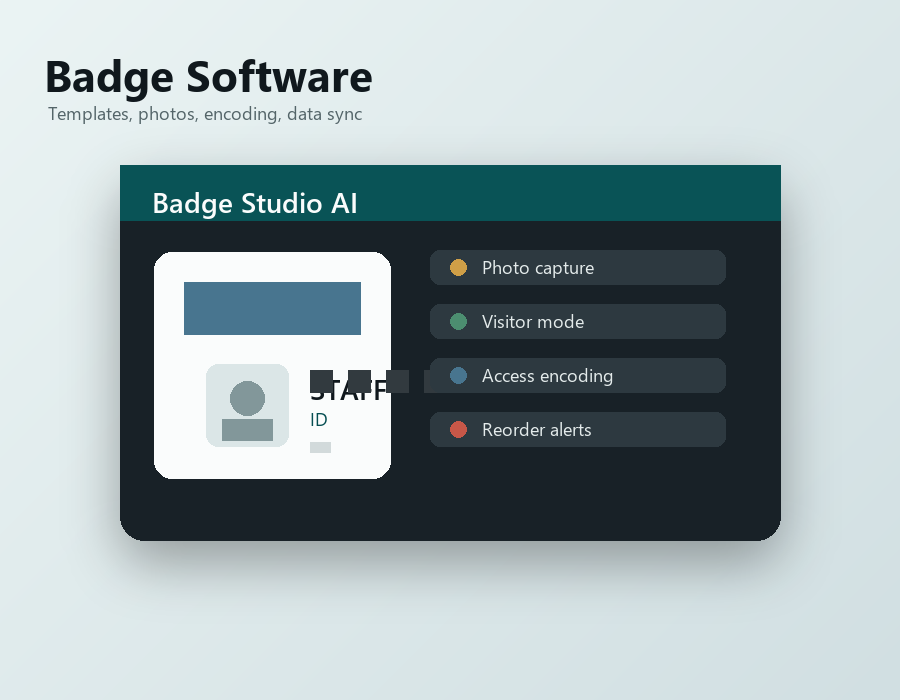
Task: Select the staff badge card preview
Action: click(x=272, y=365)
